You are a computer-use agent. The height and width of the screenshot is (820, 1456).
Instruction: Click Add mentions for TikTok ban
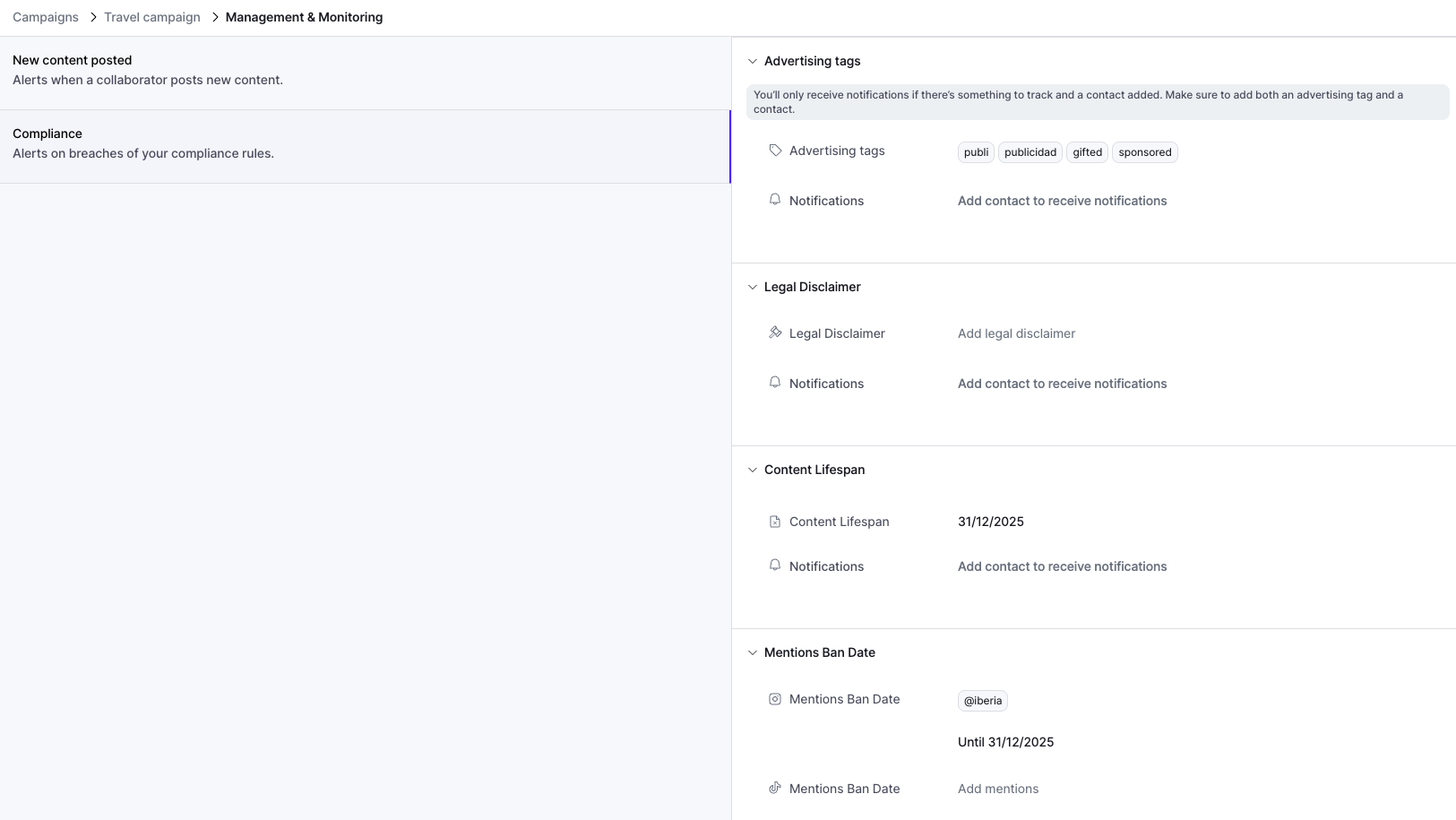coord(998,789)
